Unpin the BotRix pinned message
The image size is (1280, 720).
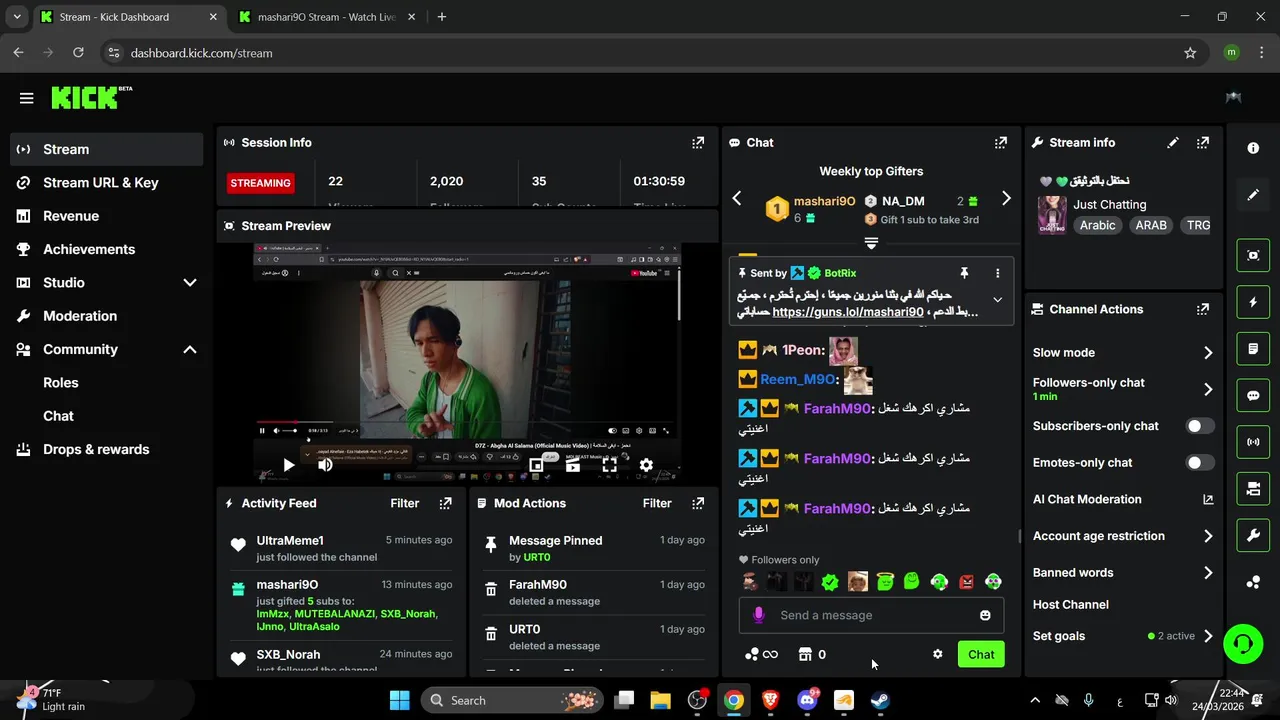click(964, 273)
